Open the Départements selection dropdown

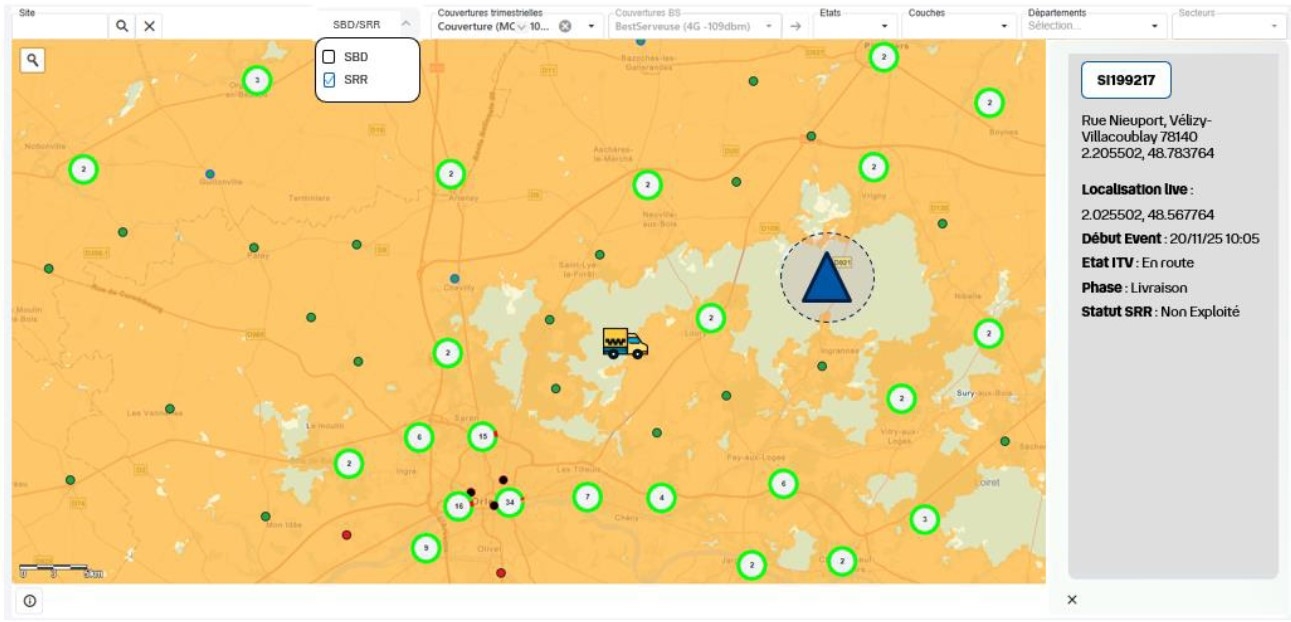coord(1156,26)
